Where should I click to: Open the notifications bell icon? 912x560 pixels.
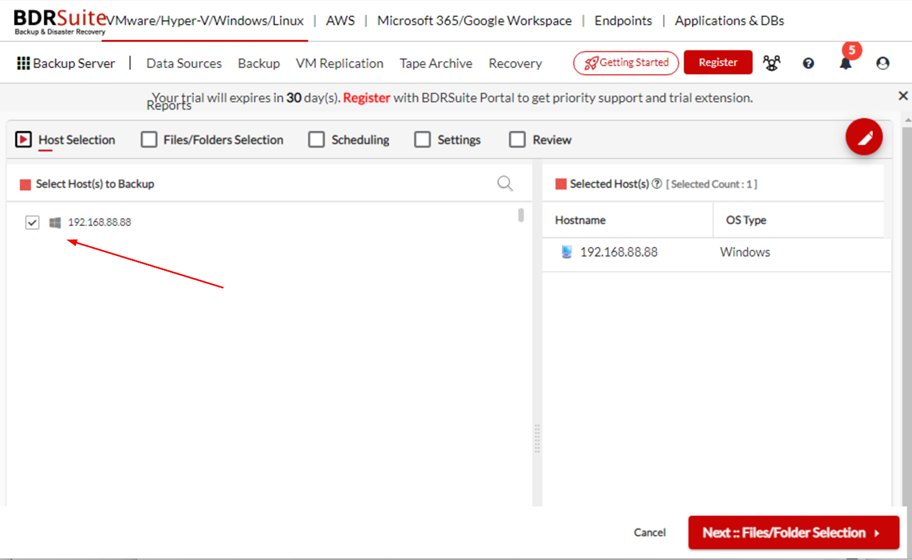tap(845, 63)
